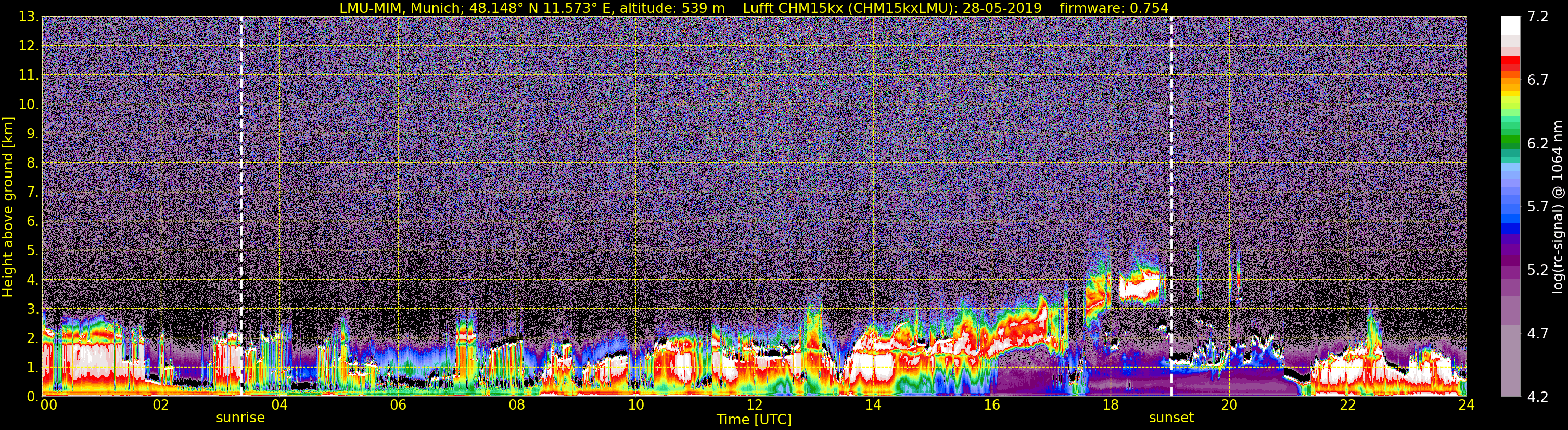Click the time axis tick label 04

279,405
